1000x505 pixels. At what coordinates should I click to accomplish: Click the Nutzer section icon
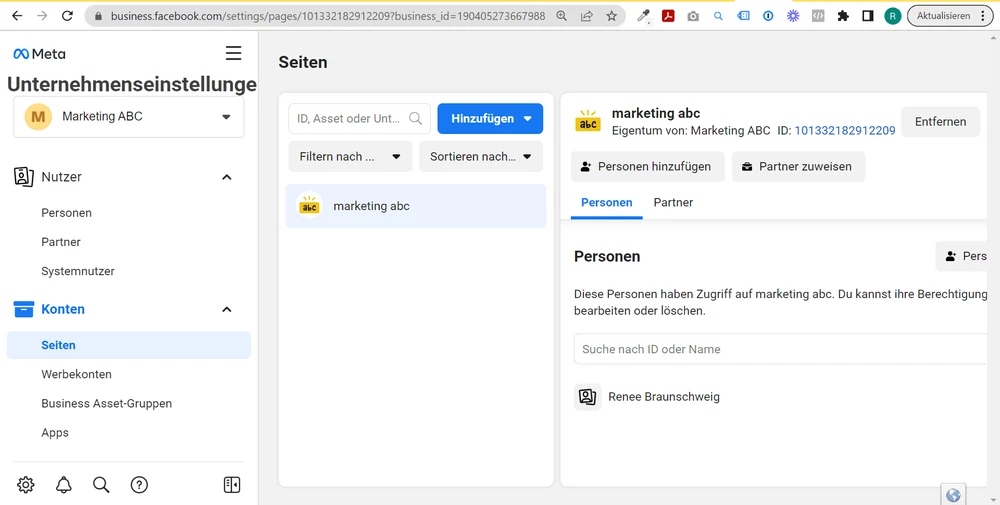(24, 177)
